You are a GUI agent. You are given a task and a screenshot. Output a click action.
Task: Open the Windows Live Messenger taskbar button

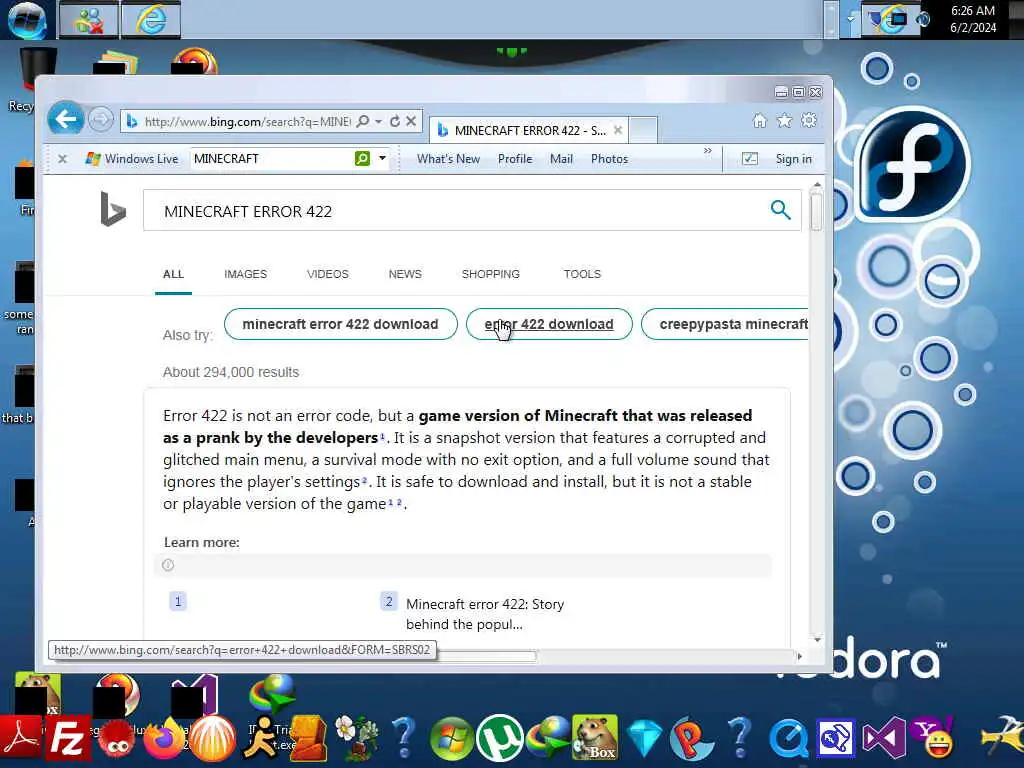[89, 20]
